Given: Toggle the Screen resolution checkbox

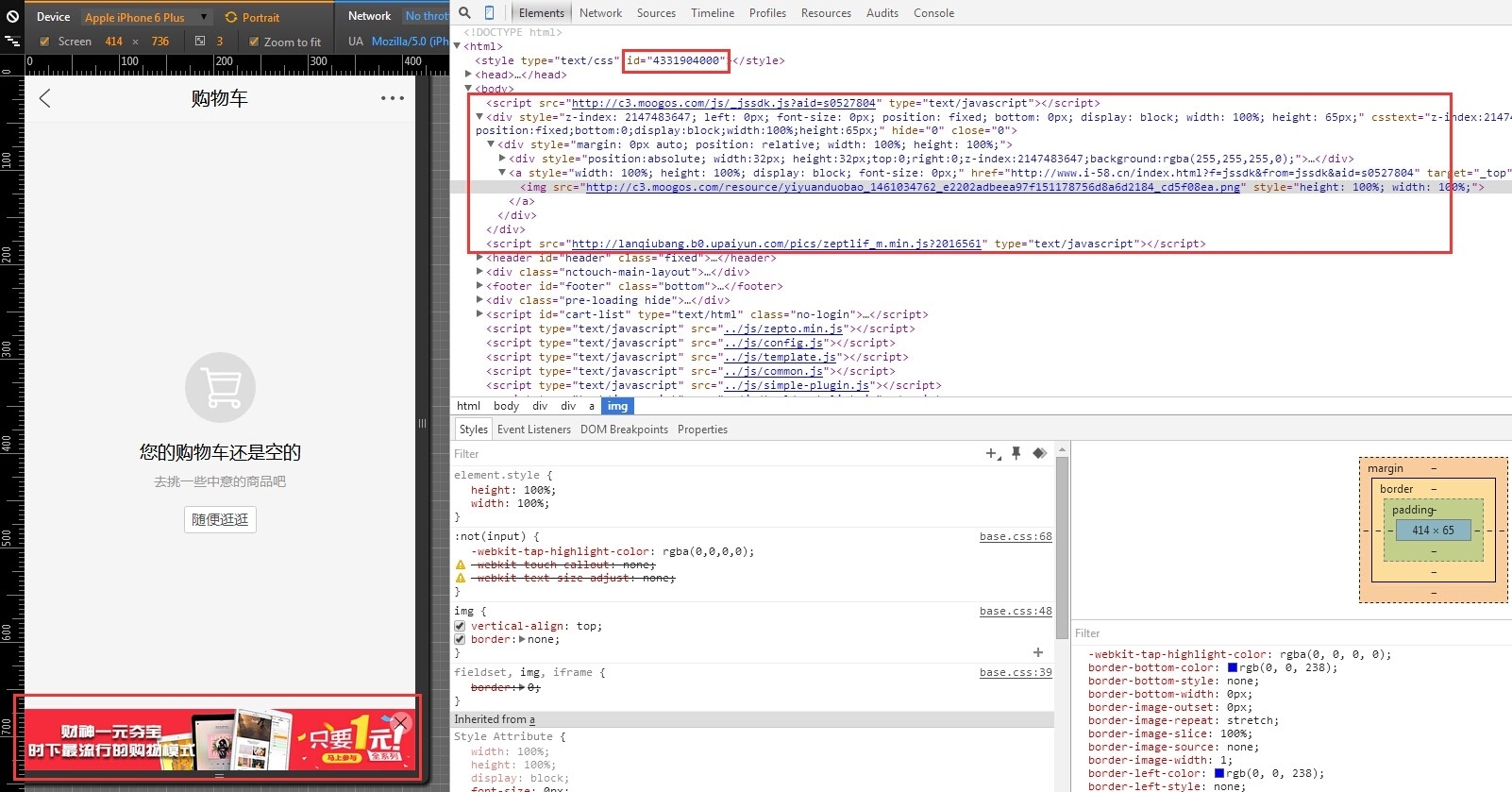Looking at the screenshot, I should (x=44, y=42).
